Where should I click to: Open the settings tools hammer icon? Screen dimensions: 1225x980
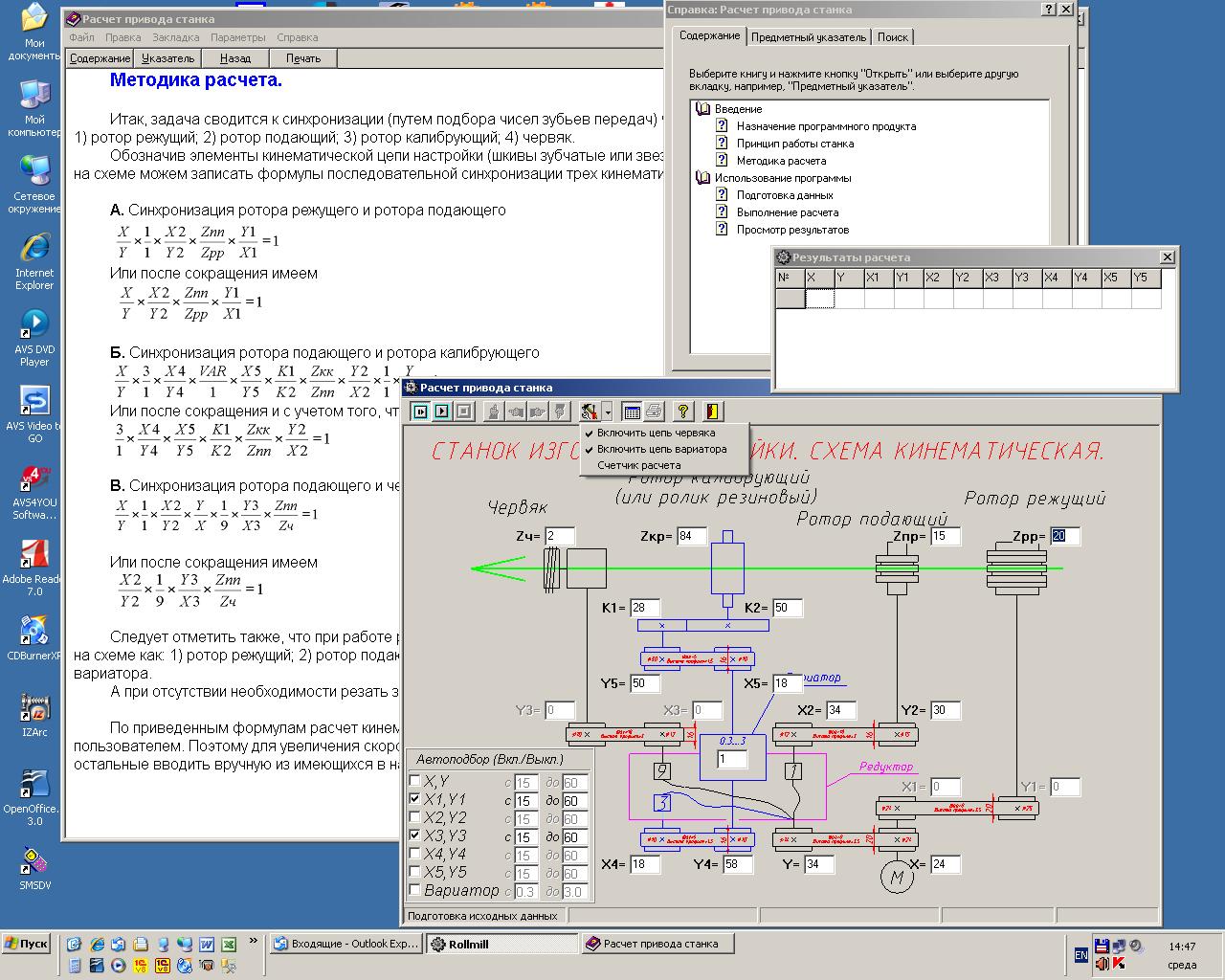click(588, 412)
